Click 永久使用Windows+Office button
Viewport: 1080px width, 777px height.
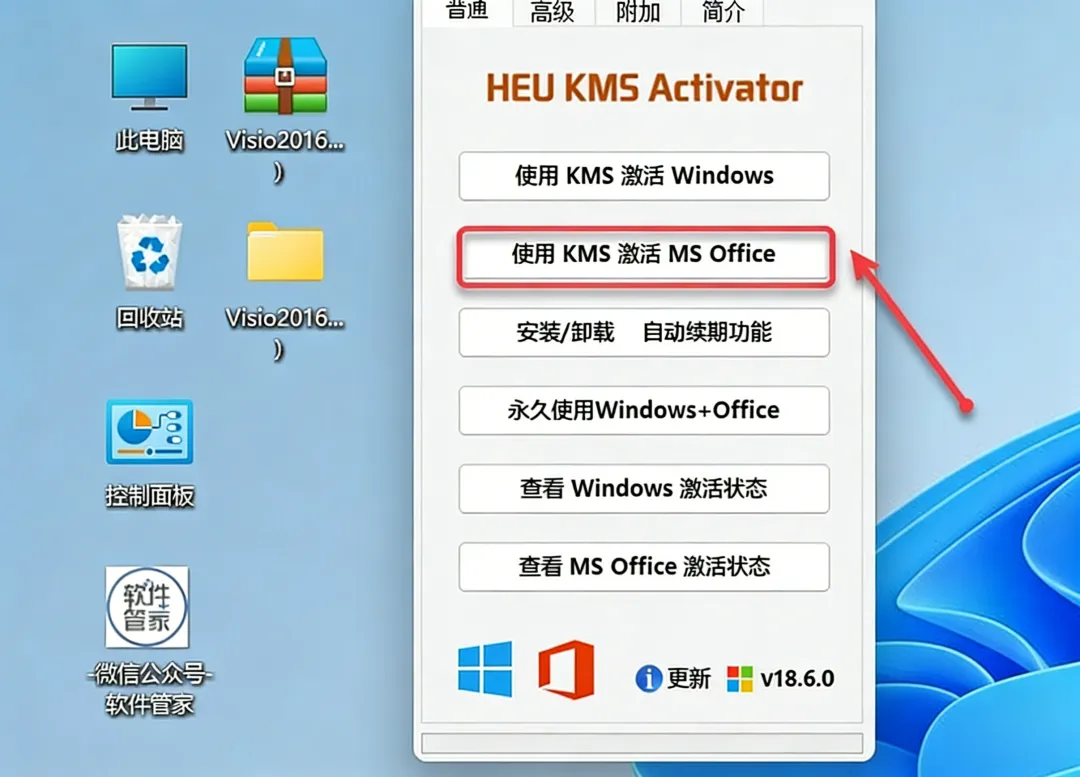pyautogui.click(x=644, y=411)
